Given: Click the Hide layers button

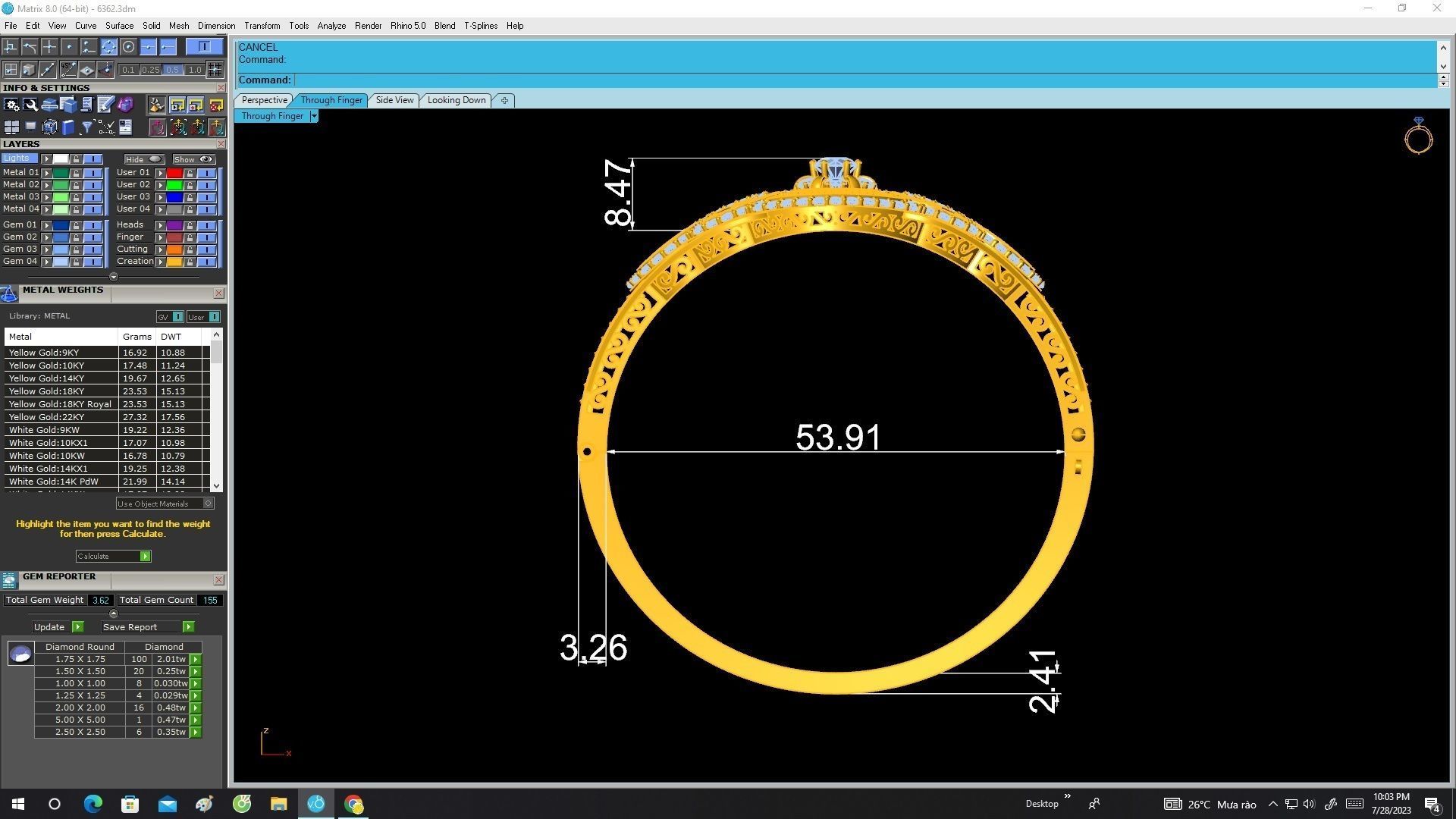Looking at the screenshot, I should point(144,159).
